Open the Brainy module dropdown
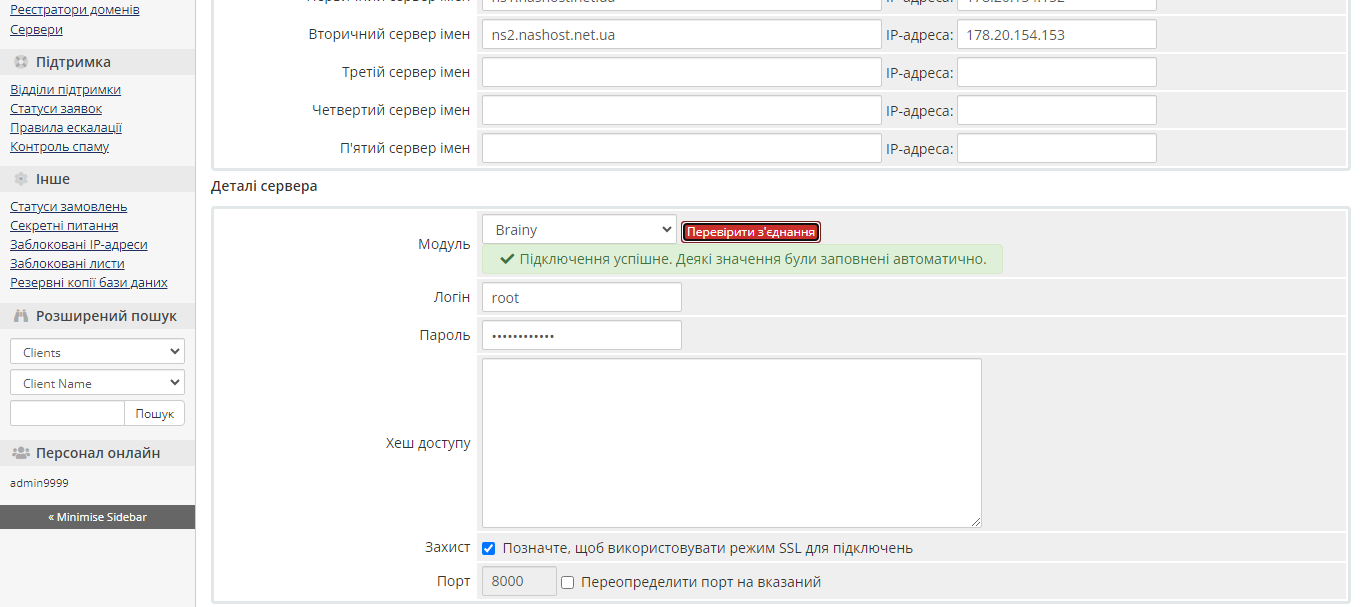Viewport: 1366px width, 607px height. [x=579, y=229]
